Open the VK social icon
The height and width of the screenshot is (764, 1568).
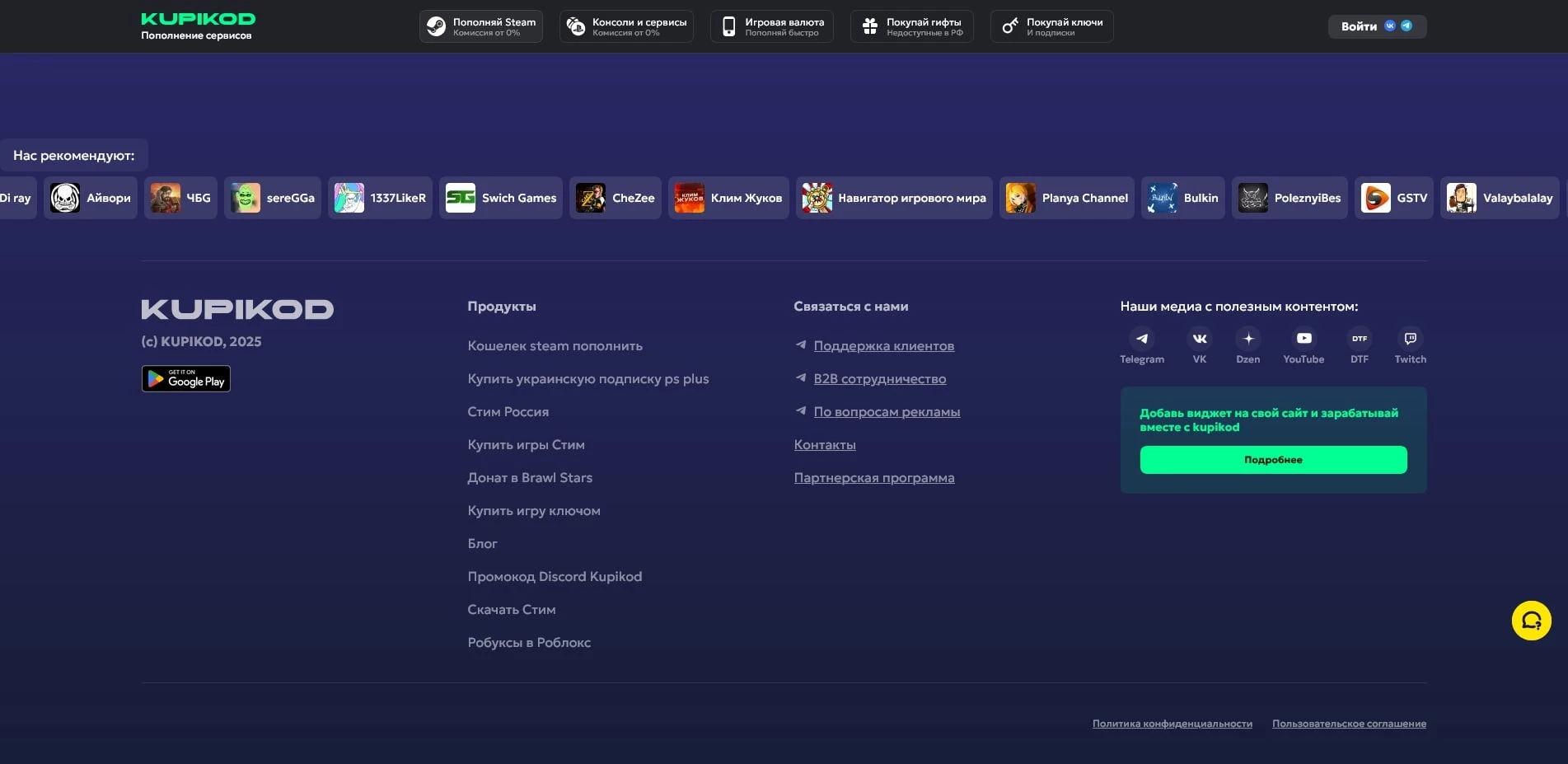pyautogui.click(x=1199, y=339)
